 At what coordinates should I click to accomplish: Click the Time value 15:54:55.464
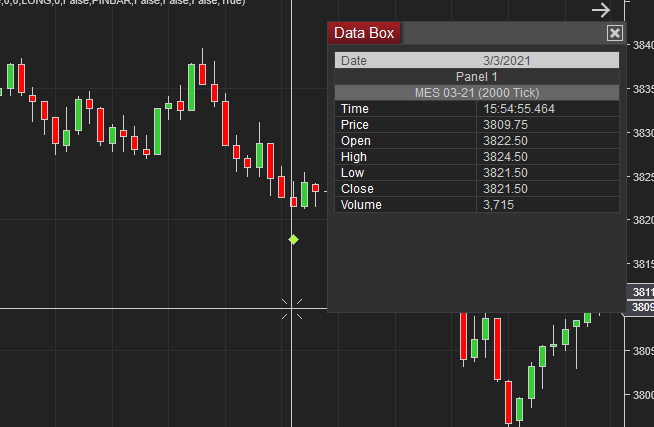pyautogui.click(x=519, y=109)
